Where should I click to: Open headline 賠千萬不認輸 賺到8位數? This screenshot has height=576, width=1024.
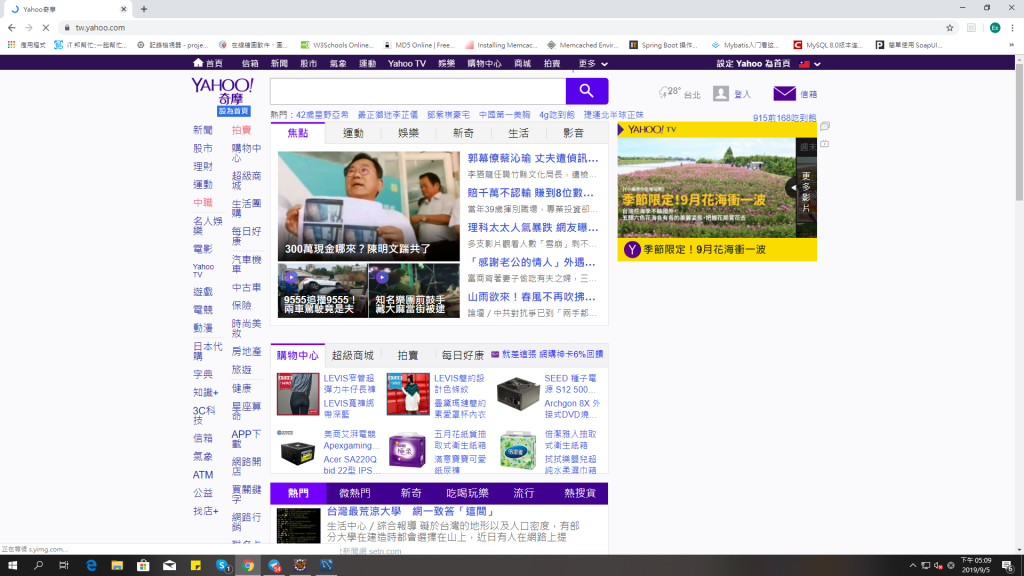531,193
